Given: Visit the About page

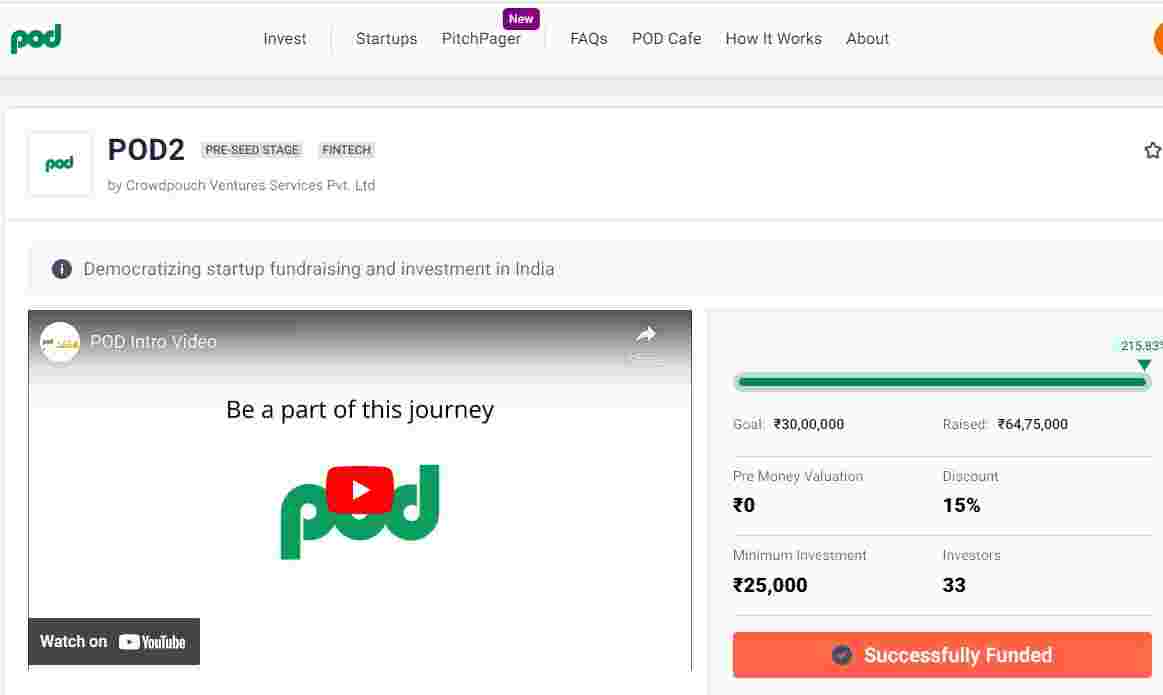Looking at the screenshot, I should pos(867,39).
